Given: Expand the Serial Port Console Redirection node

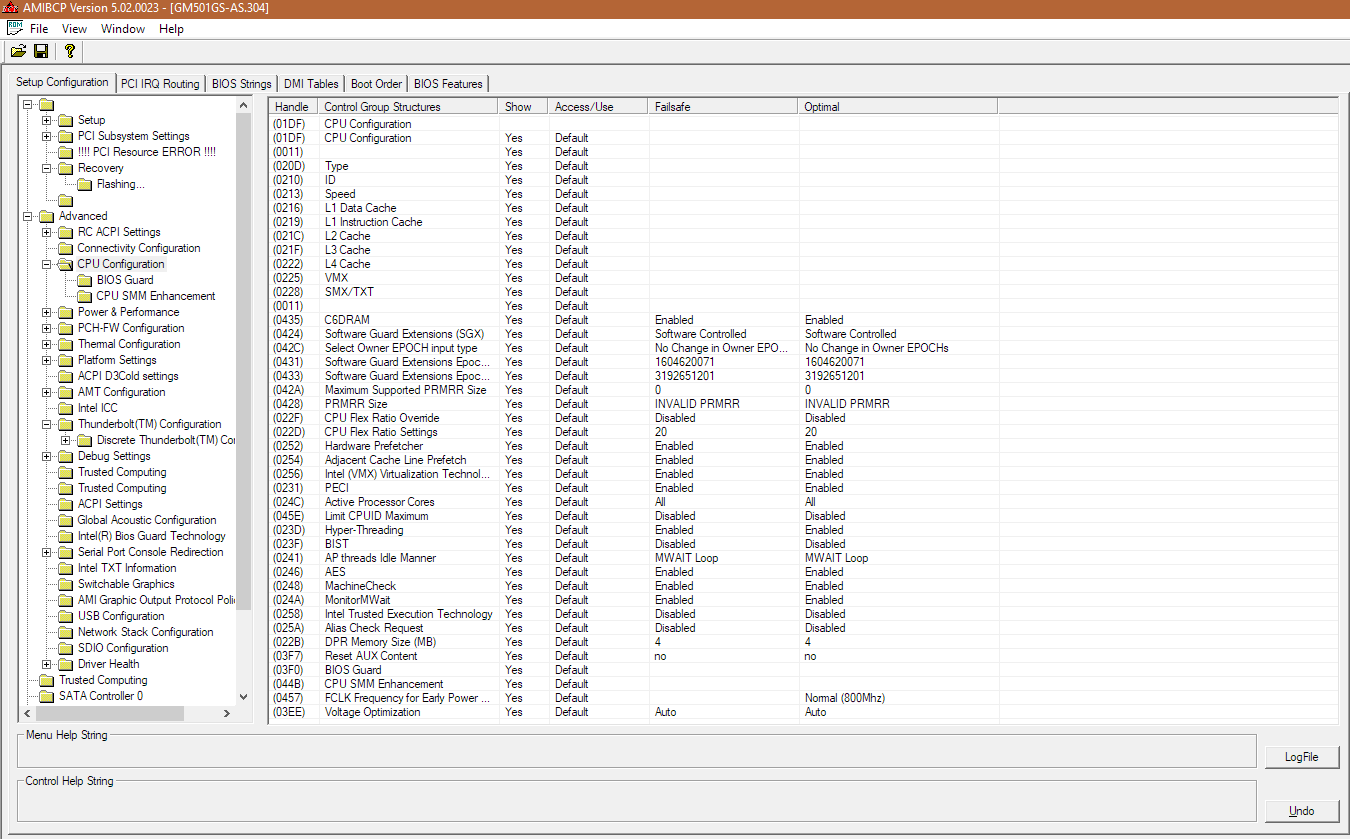Looking at the screenshot, I should 47,552.
